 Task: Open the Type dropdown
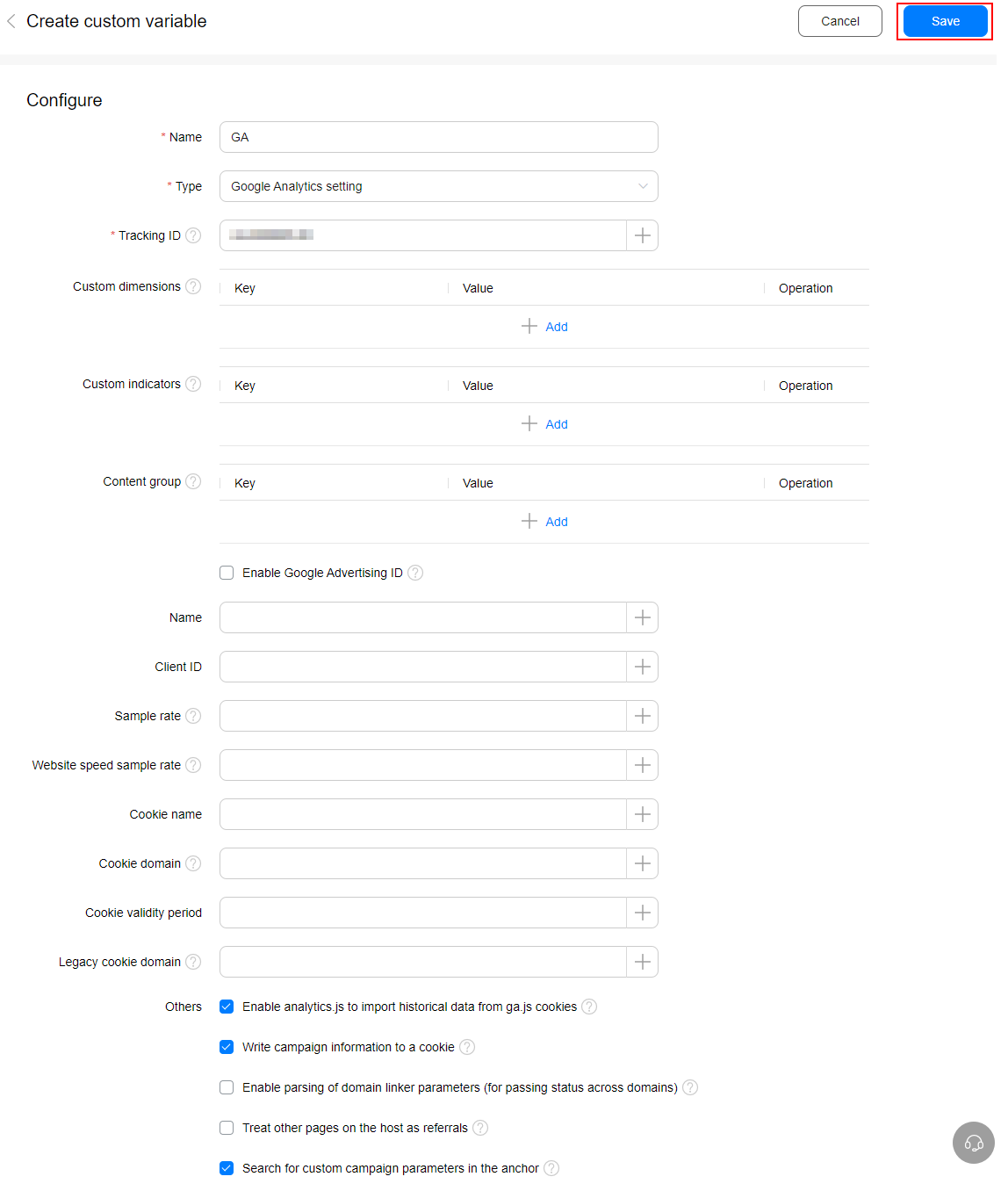coord(438,186)
